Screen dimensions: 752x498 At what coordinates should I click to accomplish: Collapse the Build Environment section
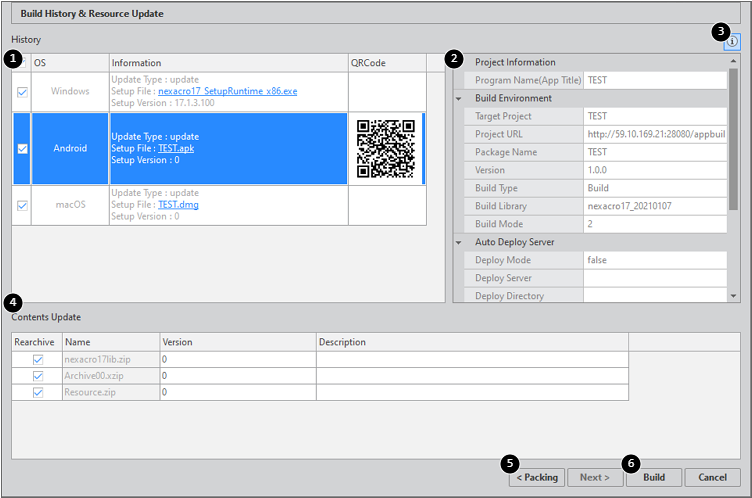coord(459,98)
